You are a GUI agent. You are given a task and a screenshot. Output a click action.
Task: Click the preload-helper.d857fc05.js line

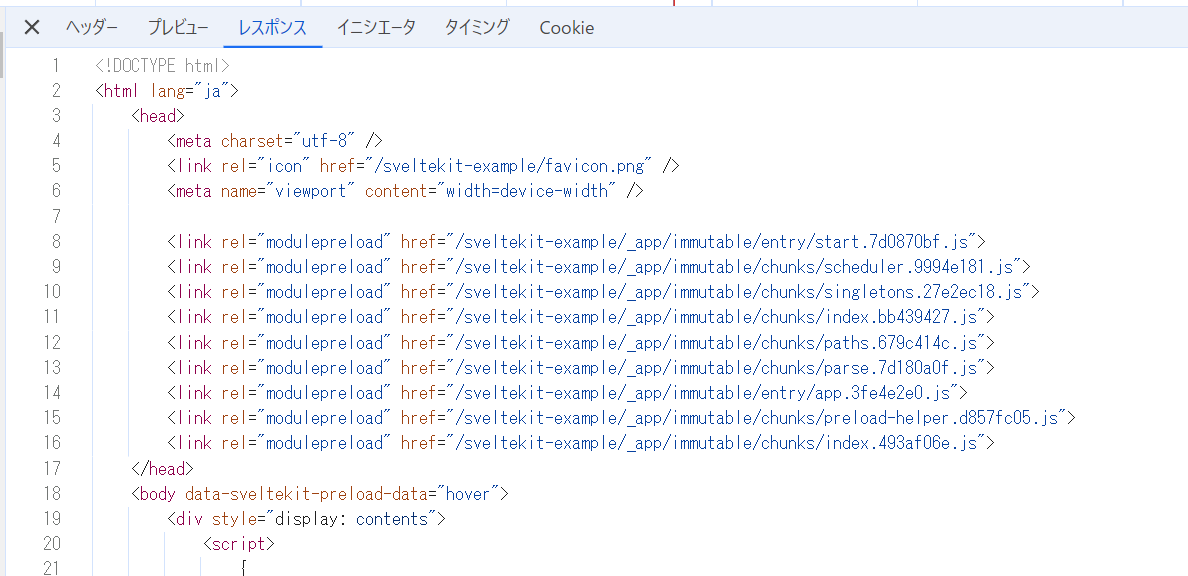coord(622,418)
